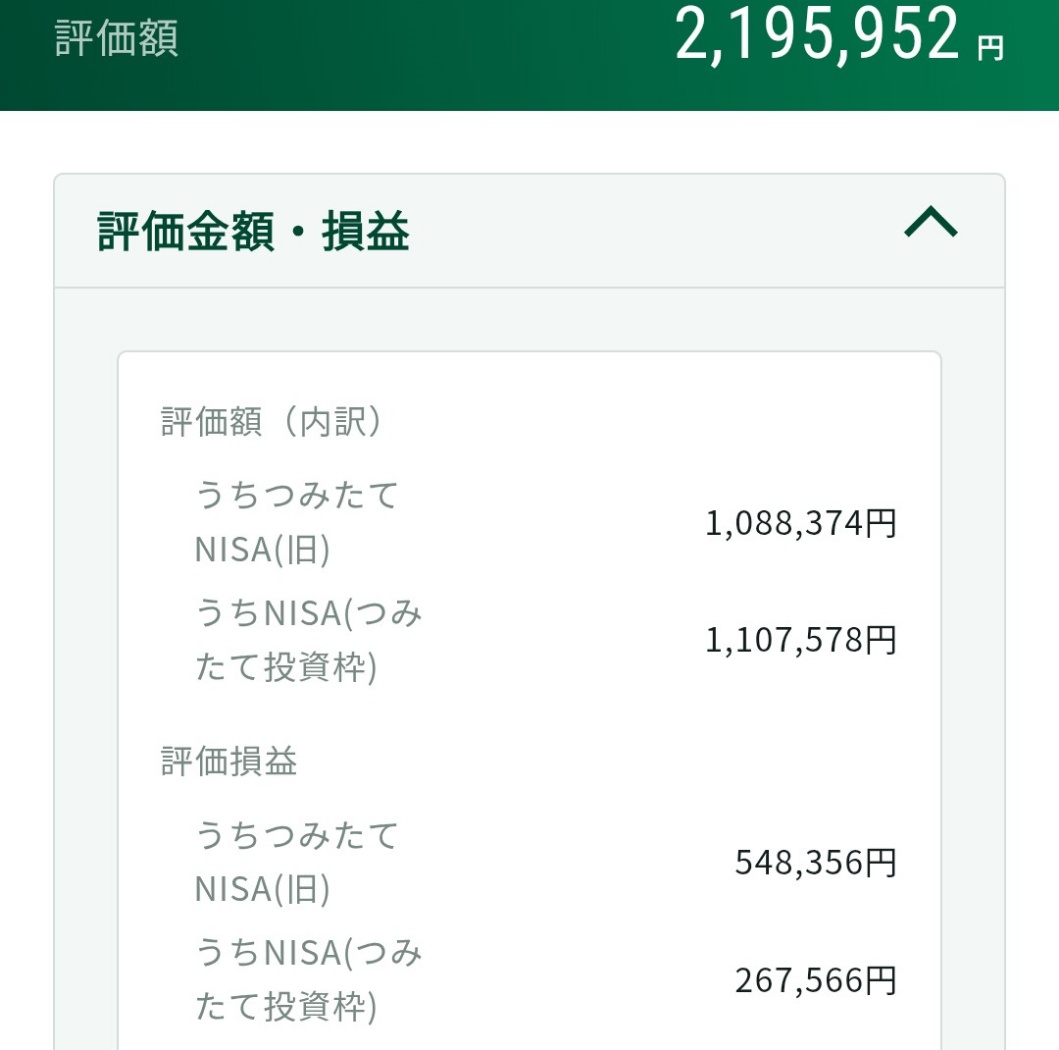This screenshot has width=1059, height=1050.
Task: Select うちつみたてNISA(旧) under 評価損益
Action: [296, 861]
